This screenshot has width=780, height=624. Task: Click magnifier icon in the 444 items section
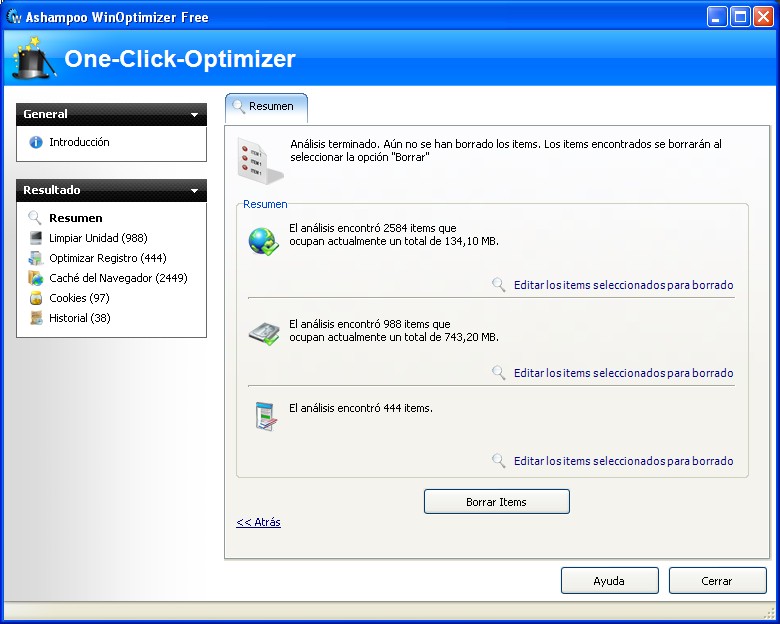498,460
